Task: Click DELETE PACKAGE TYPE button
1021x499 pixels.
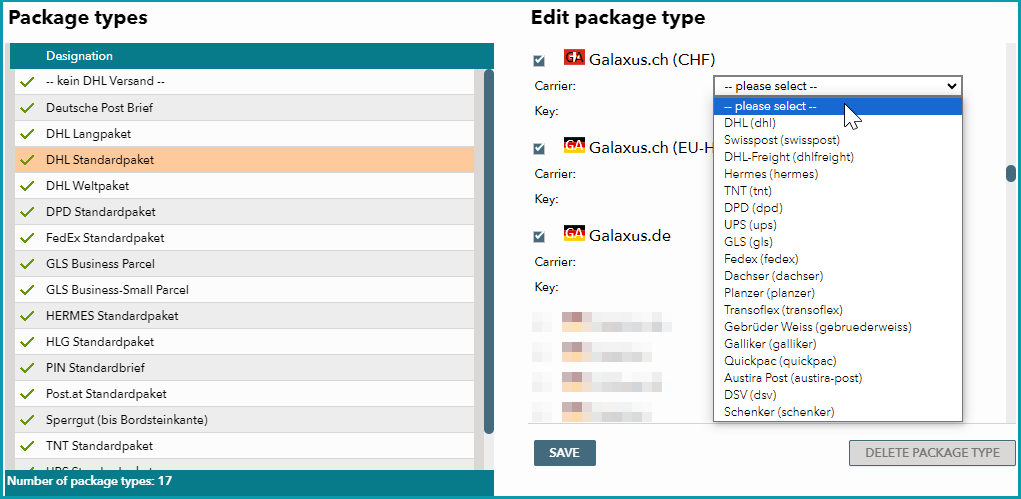Action: point(932,453)
